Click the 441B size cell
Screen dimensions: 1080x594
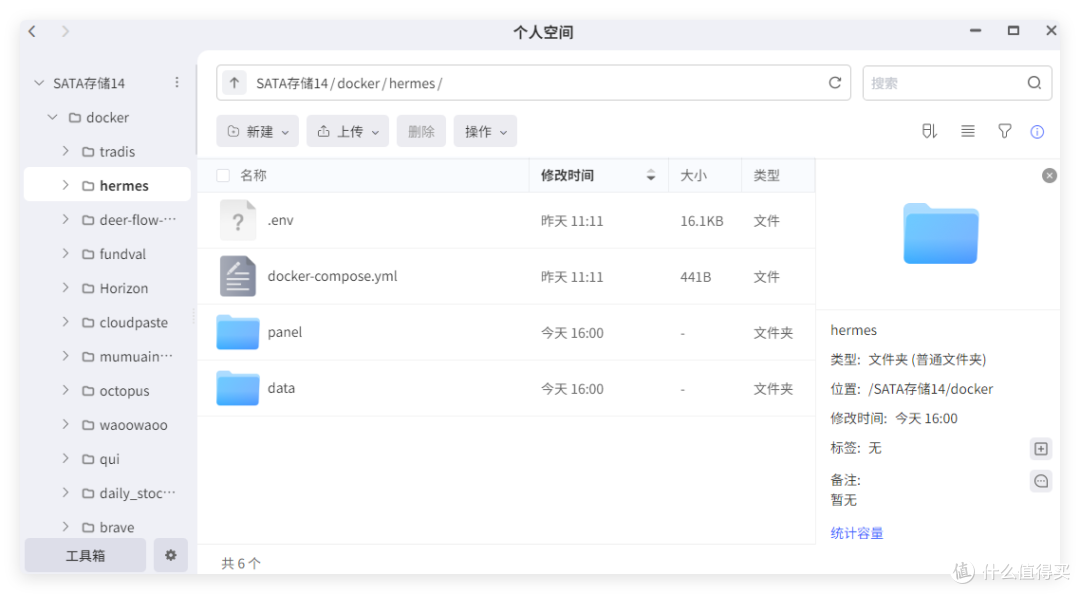pyautogui.click(x=695, y=277)
